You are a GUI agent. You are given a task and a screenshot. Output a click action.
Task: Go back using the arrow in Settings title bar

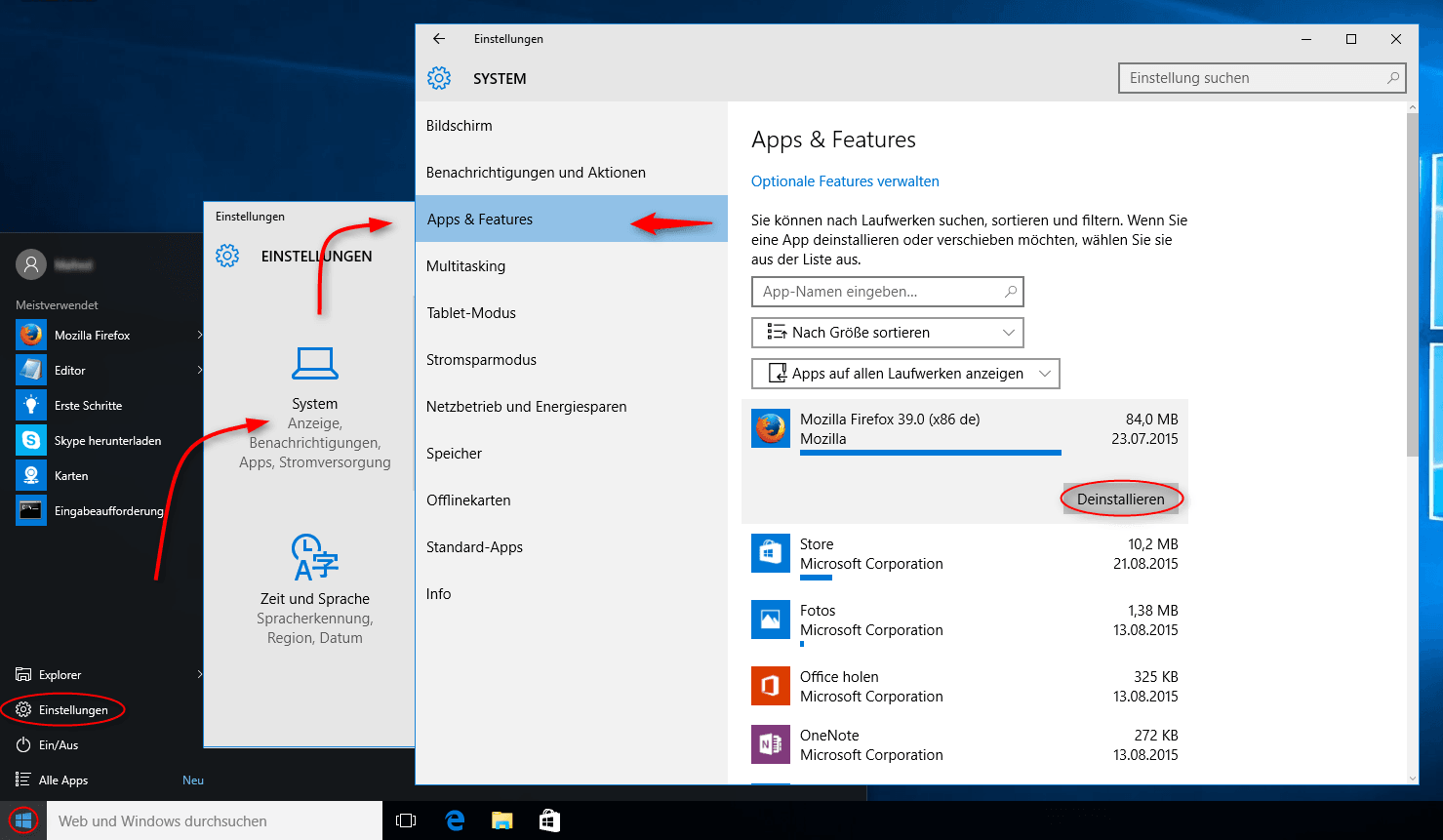(439, 39)
